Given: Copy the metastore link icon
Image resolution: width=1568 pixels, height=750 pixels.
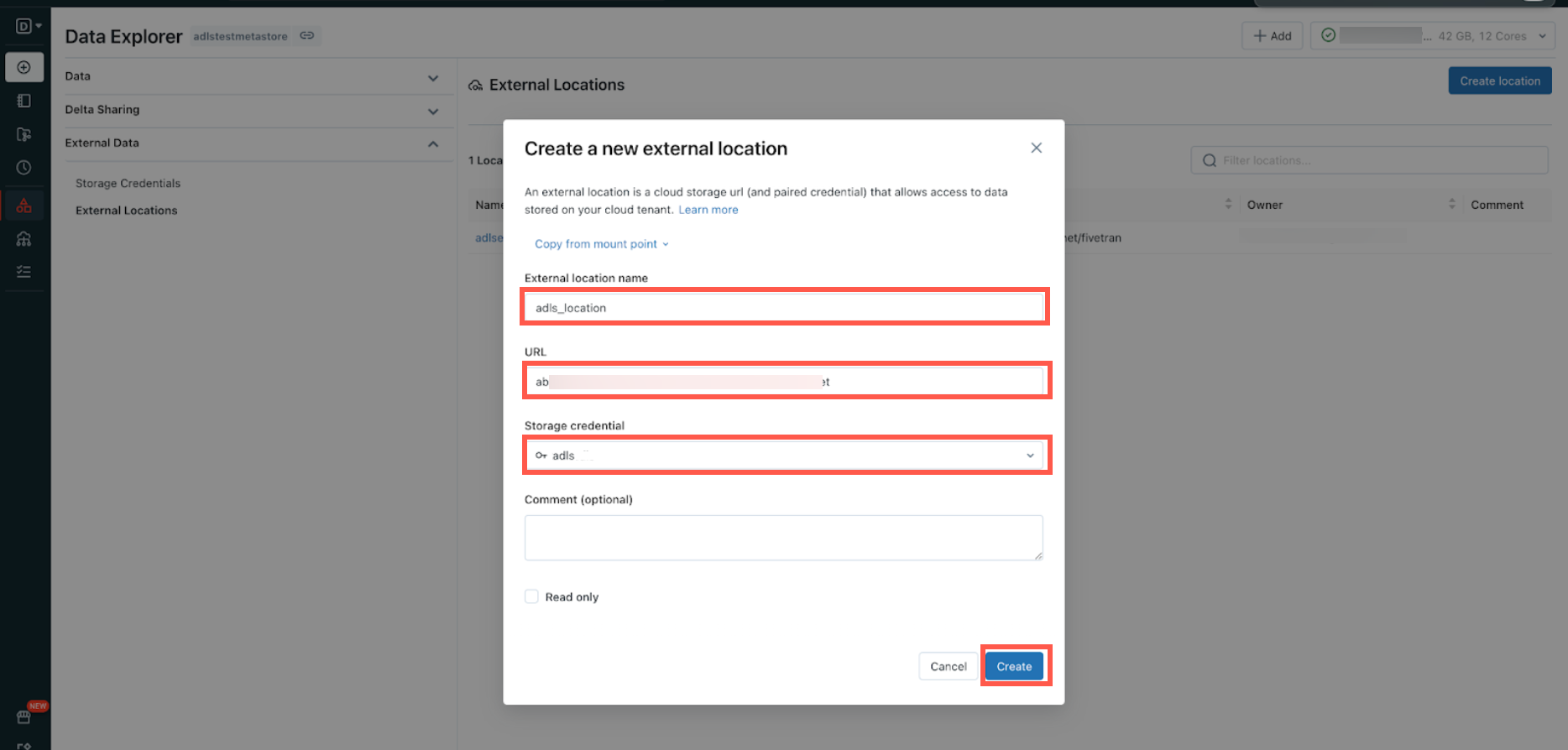Looking at the screenshot, I should click(307, 35).
